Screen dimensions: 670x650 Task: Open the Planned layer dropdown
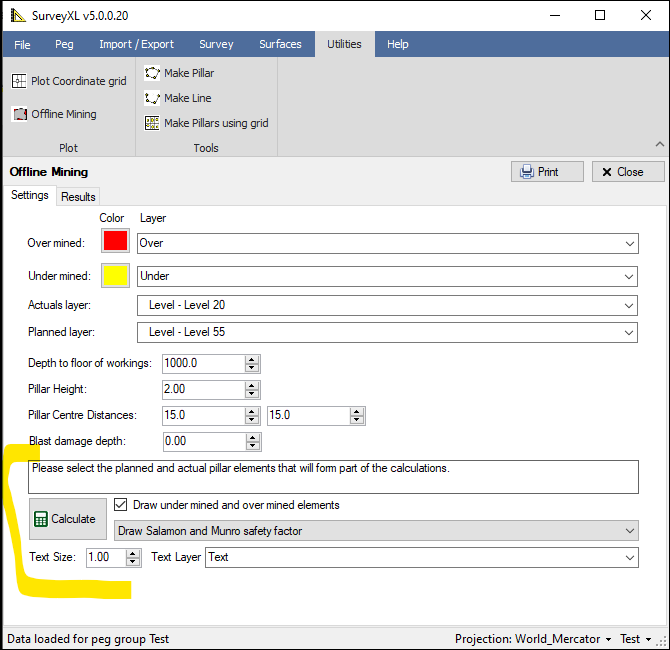[629, 332]
